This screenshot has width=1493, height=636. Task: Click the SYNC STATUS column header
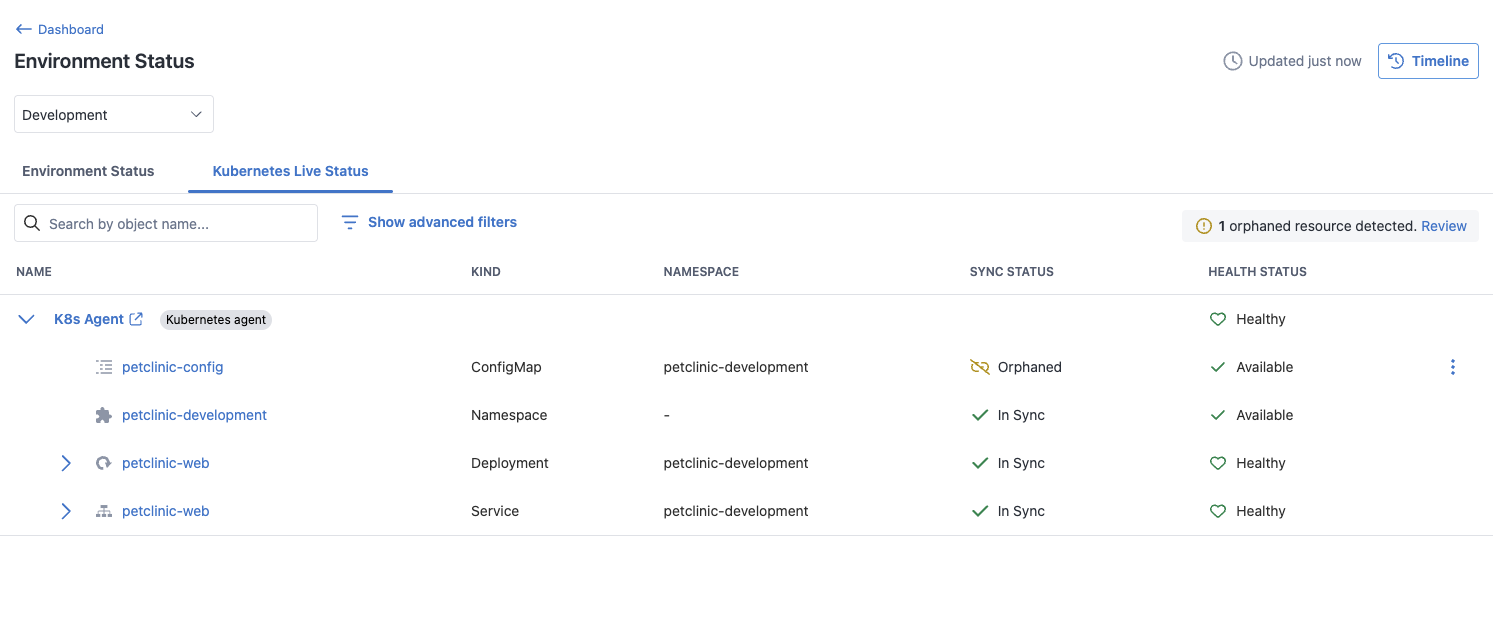tap(1012, 272)
